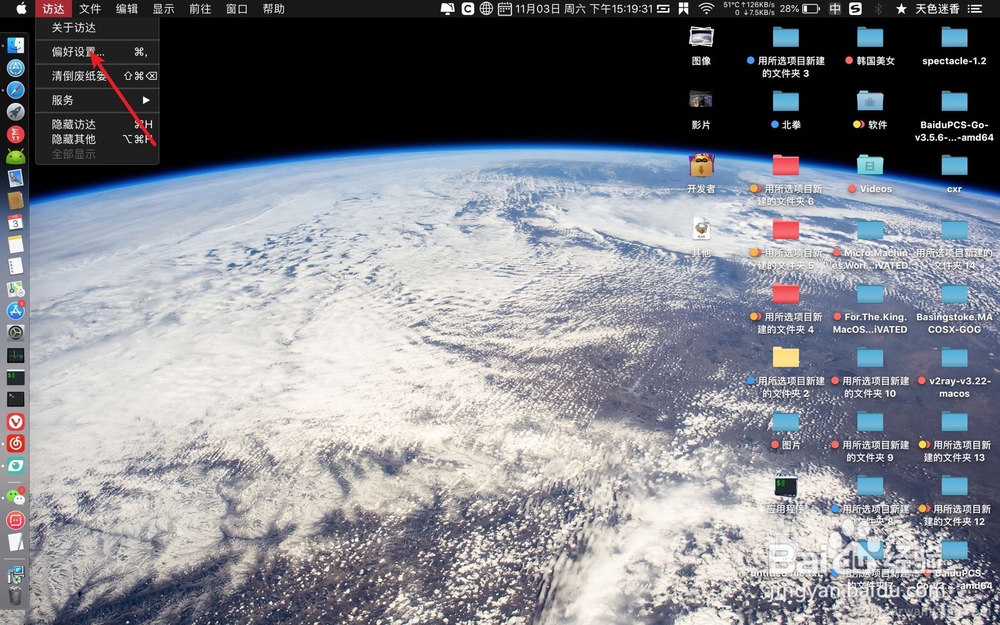Click the 中 input method indicator
Screen dimensions: 1000x625
click(x=835, y=8)
